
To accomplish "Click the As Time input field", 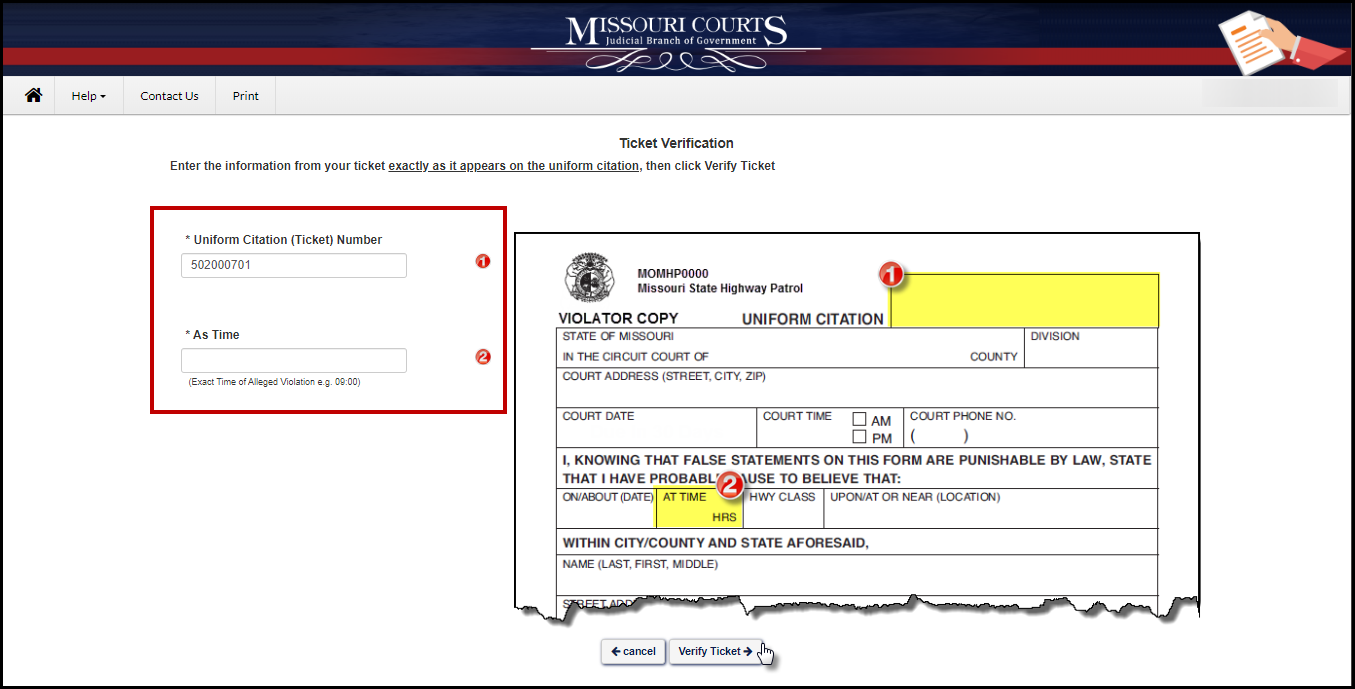I will [294, 360].
